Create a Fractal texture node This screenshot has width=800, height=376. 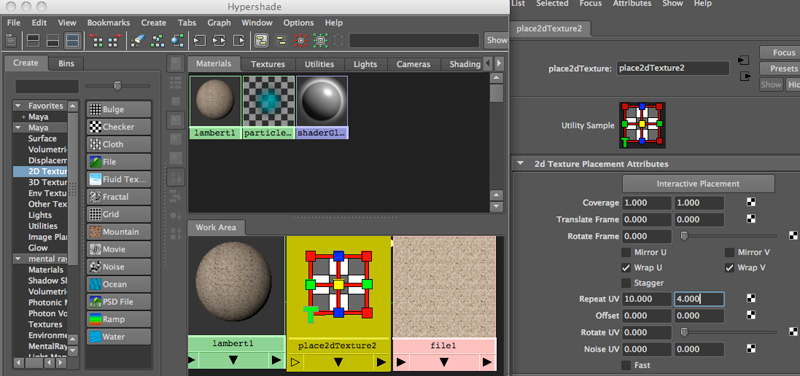(x=119, y=196)
